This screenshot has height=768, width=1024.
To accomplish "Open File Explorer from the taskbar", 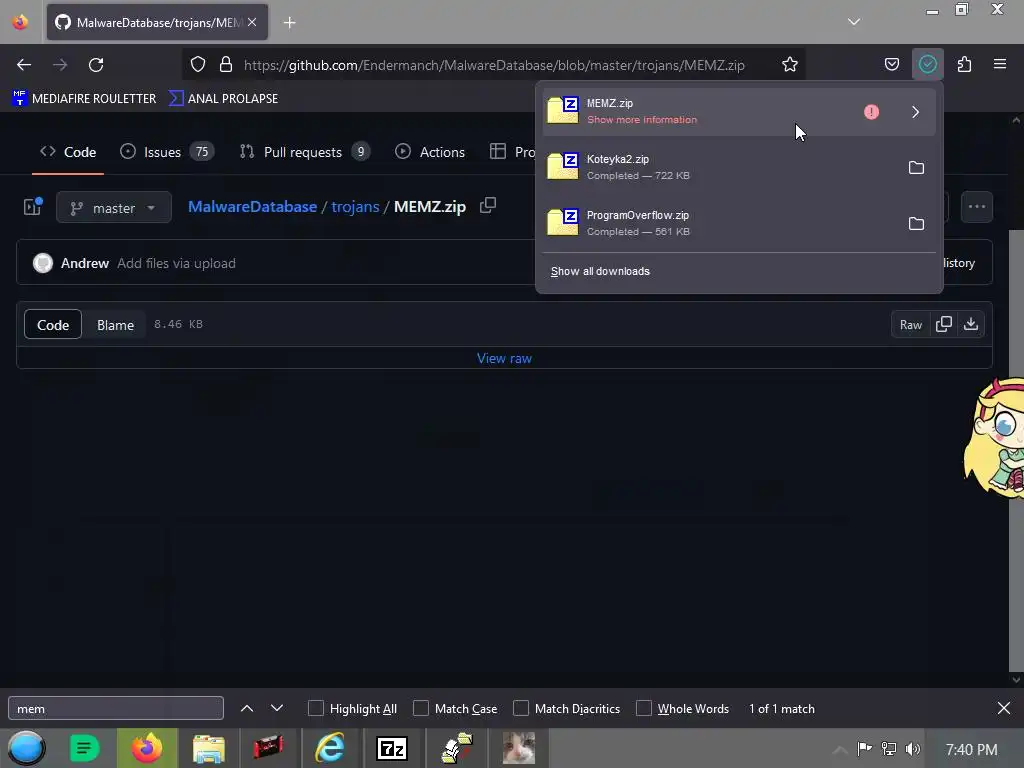I will tap(208, 748).
